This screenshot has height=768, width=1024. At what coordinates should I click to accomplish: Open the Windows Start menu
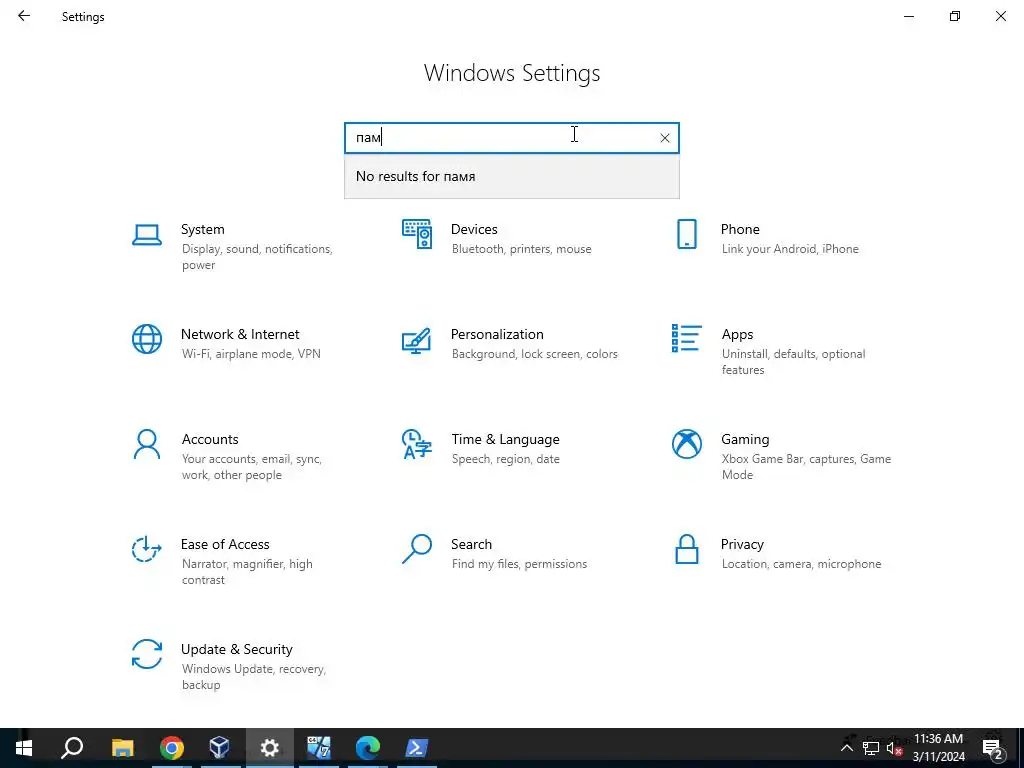tap(24, 748)
